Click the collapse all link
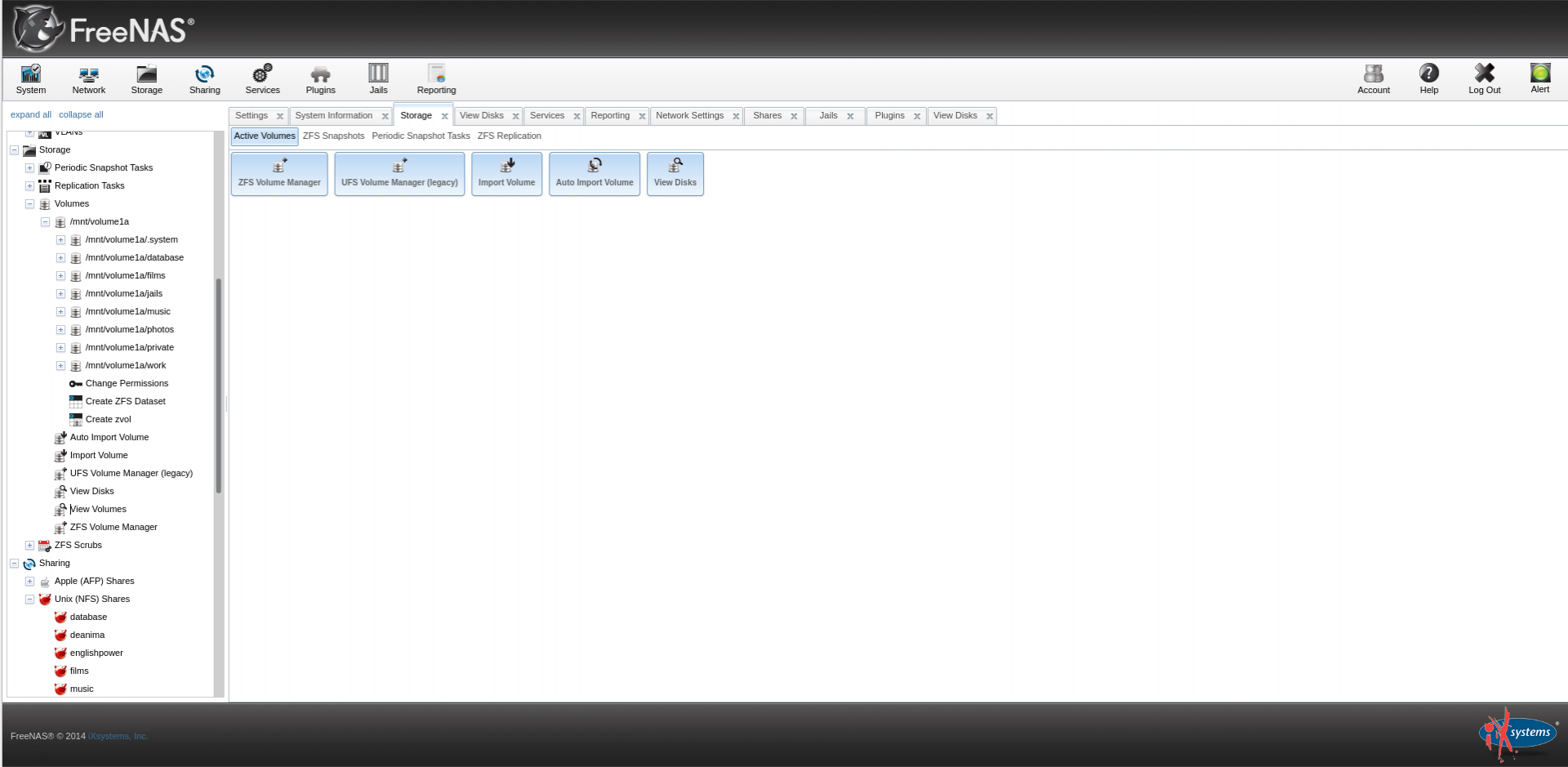The image size is (1568, 767). click(x=81, y=114)
